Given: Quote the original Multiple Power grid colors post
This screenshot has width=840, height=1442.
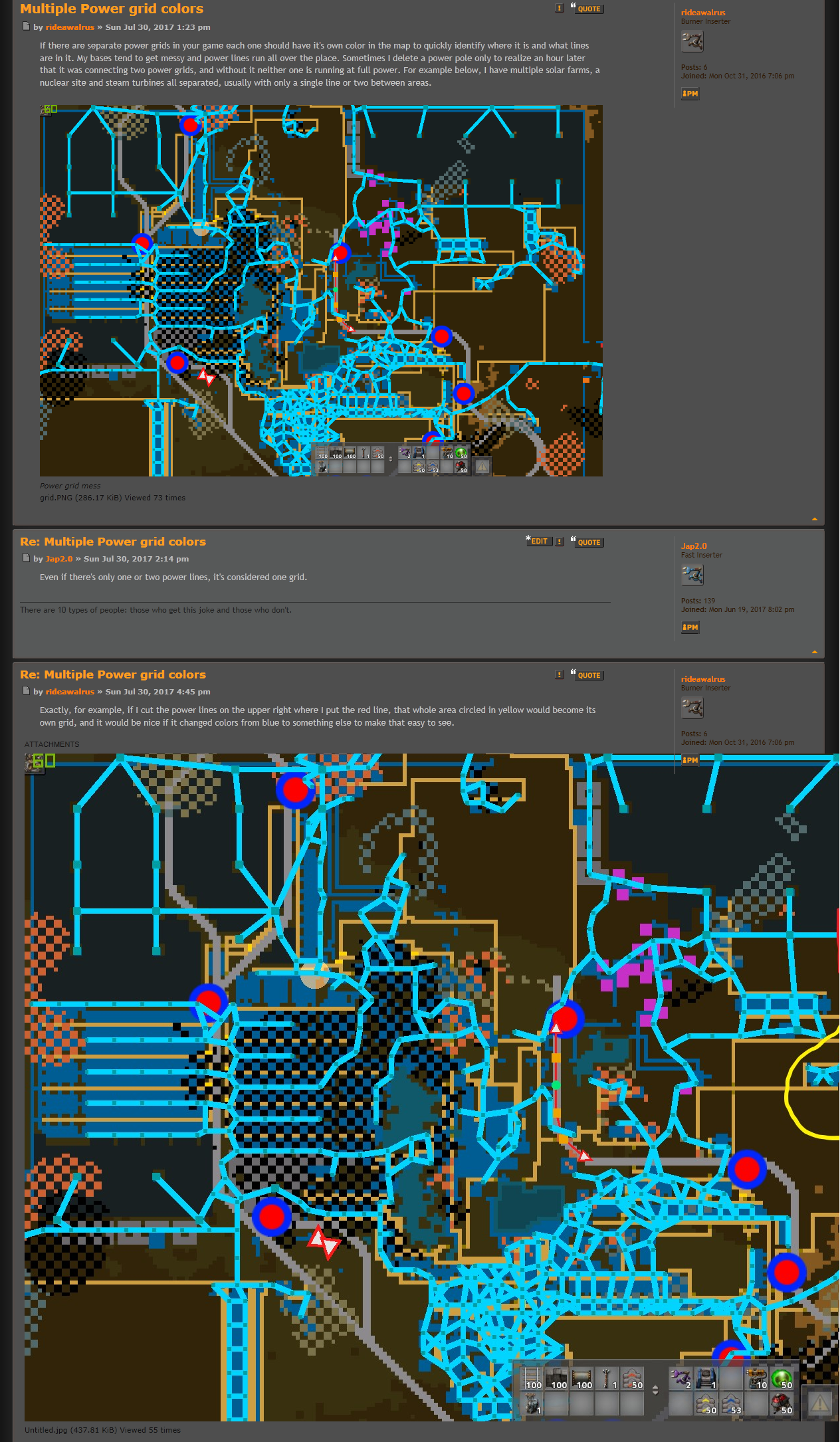Looking at the screenshot, I should pyautogui.click(x=587, y=9).
